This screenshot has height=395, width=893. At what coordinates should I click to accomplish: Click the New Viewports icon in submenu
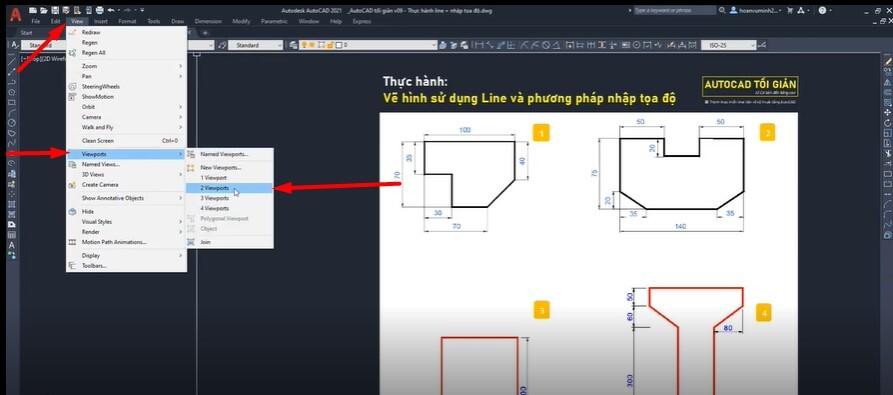[191, 168]
